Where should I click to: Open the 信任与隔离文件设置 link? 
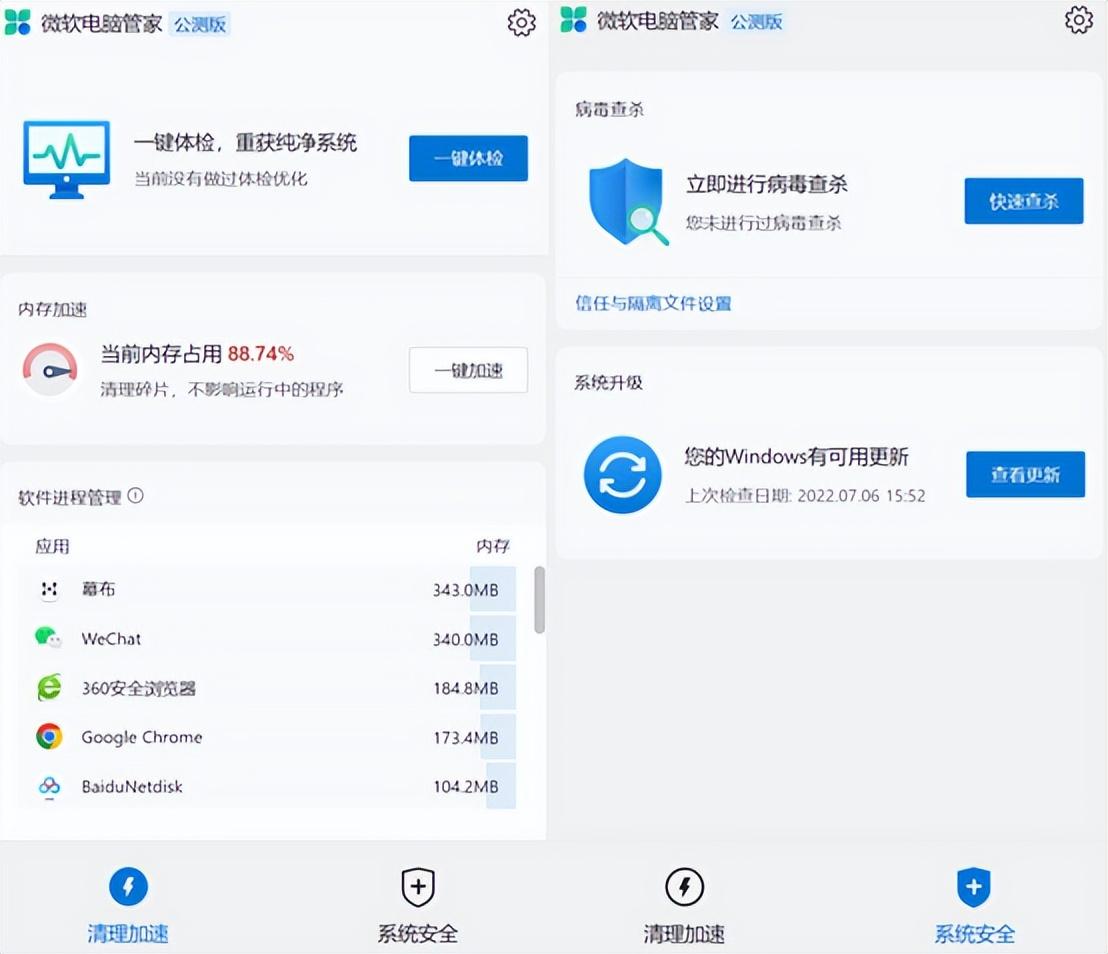click(x=653, y=303)
